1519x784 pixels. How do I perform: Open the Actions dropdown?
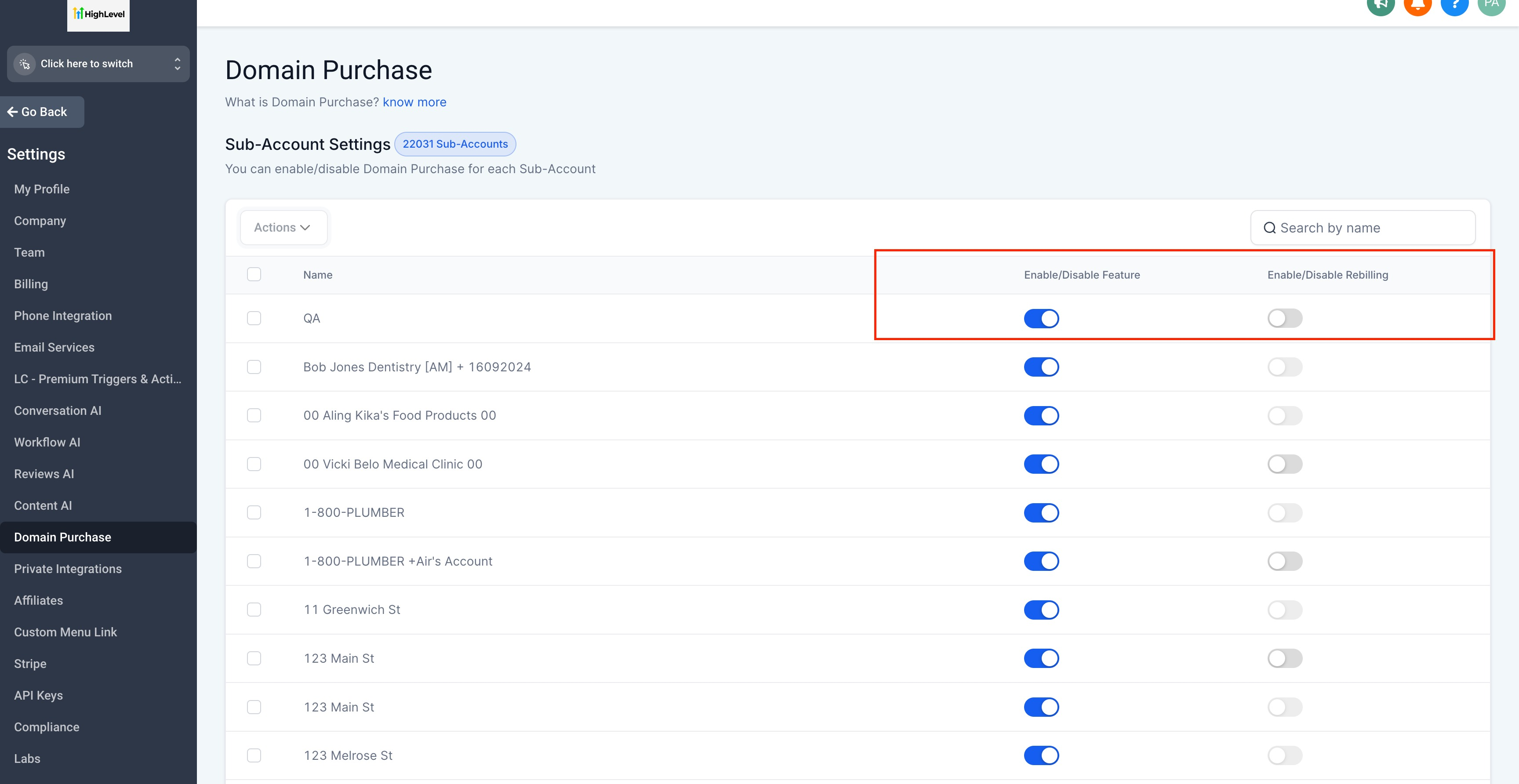tap(283, 228)
